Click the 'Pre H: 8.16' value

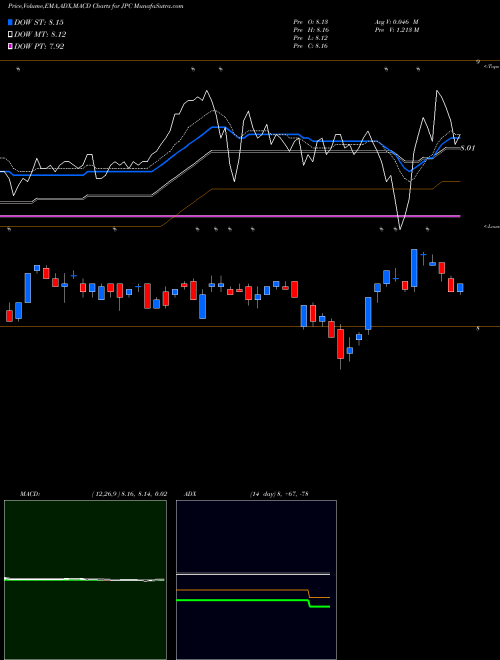(311, 30)
